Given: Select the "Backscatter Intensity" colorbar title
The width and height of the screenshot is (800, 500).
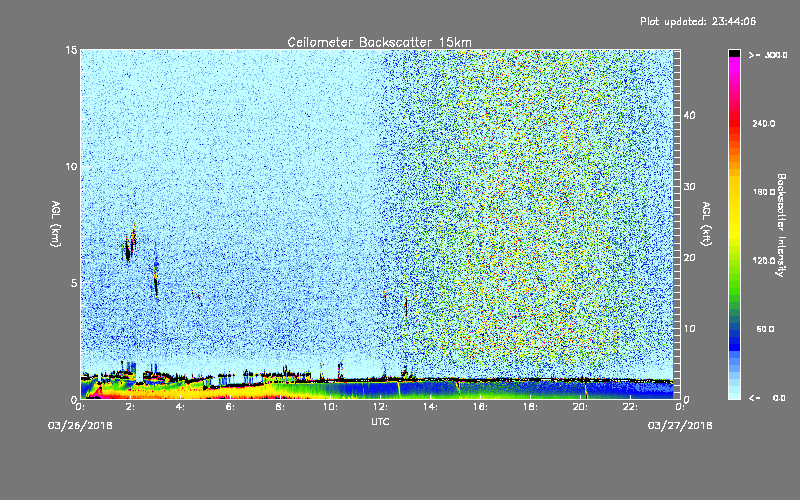Looking at the screenshot, I should point(781,225).
